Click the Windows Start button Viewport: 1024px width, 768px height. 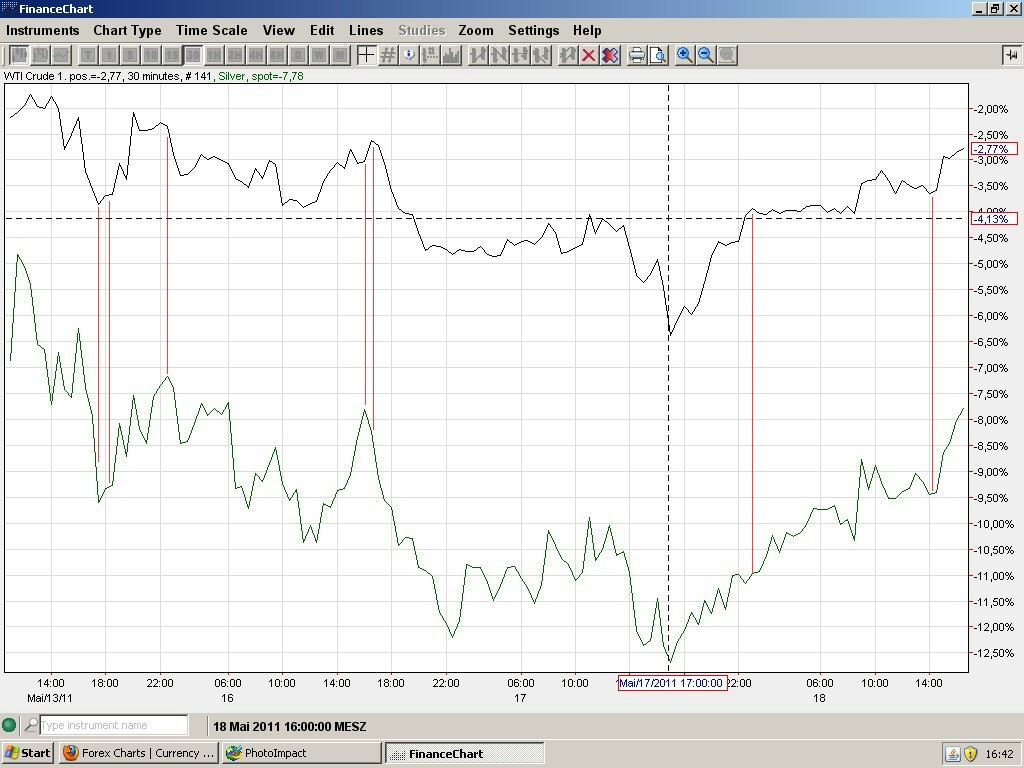coord(28,753)
